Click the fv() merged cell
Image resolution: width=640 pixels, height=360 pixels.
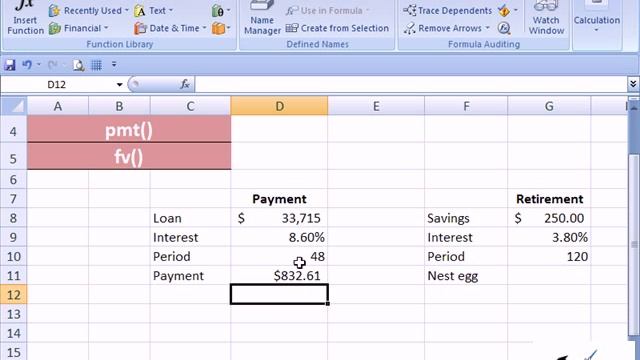click(x=129, y=156)
